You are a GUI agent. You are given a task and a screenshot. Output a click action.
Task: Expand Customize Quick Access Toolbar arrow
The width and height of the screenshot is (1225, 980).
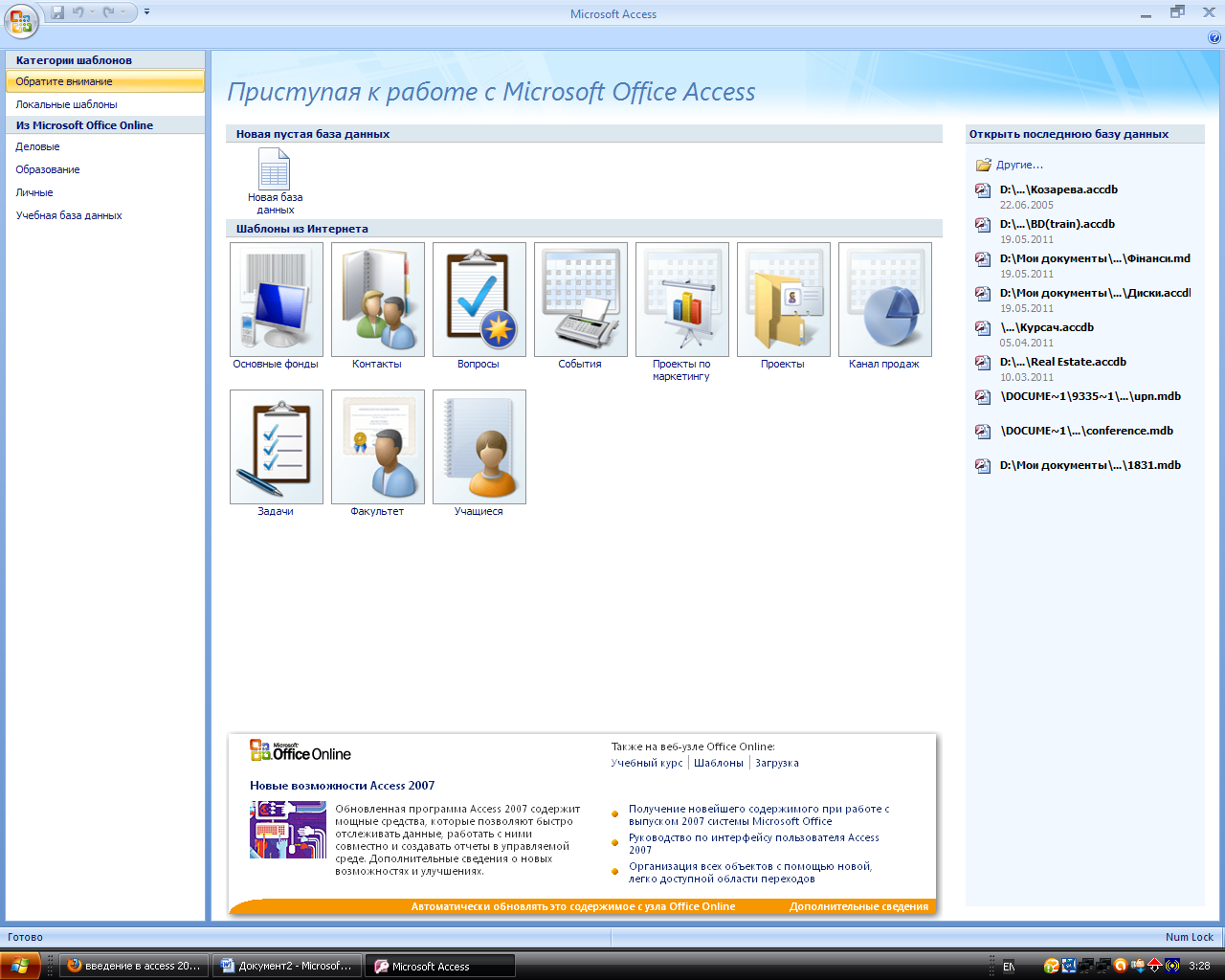point(146,12)
